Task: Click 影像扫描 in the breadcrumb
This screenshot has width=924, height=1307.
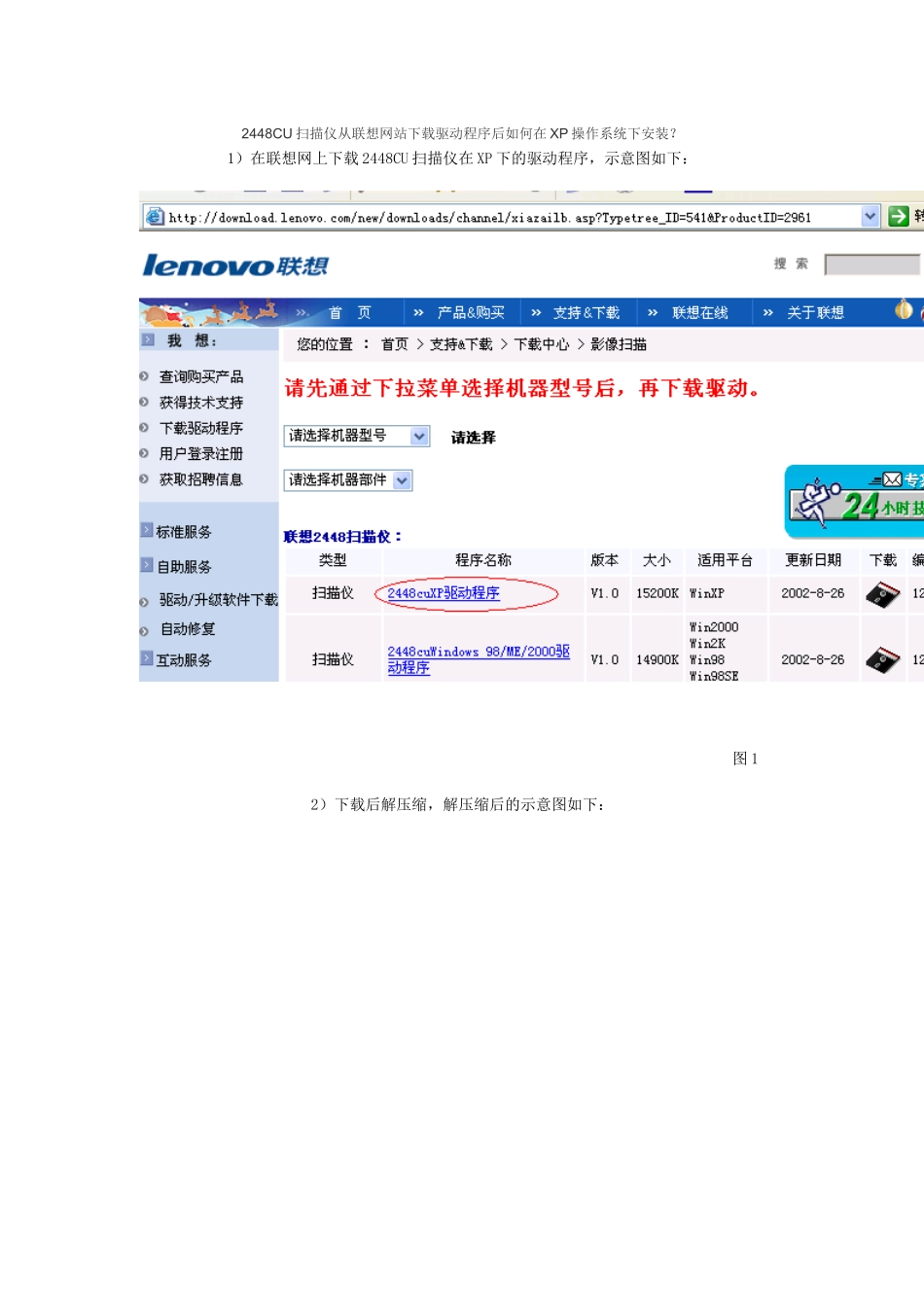Action: pyautogui.click(x=619, y=344)
